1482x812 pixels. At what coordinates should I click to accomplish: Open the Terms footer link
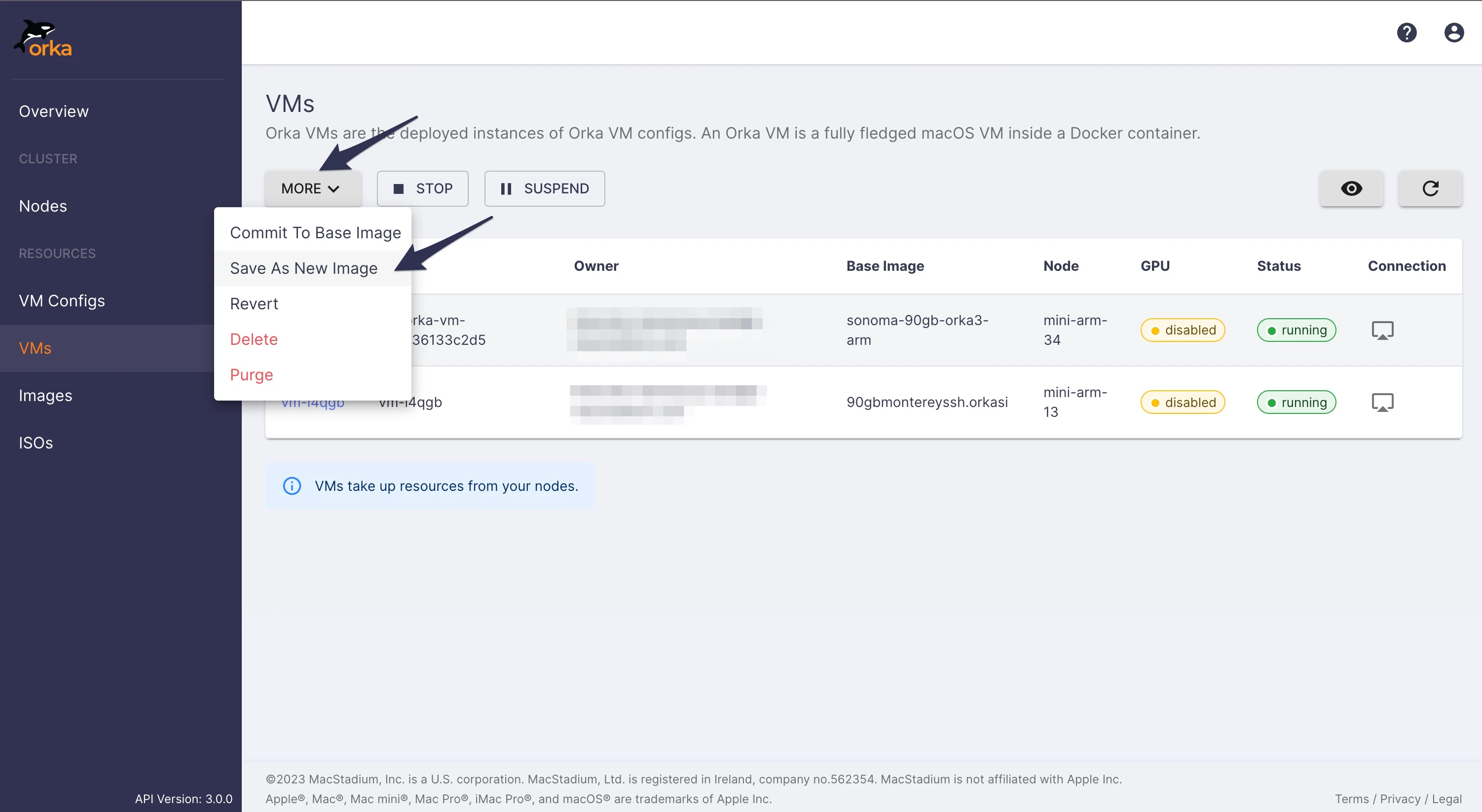click(x=1351, y=799)
